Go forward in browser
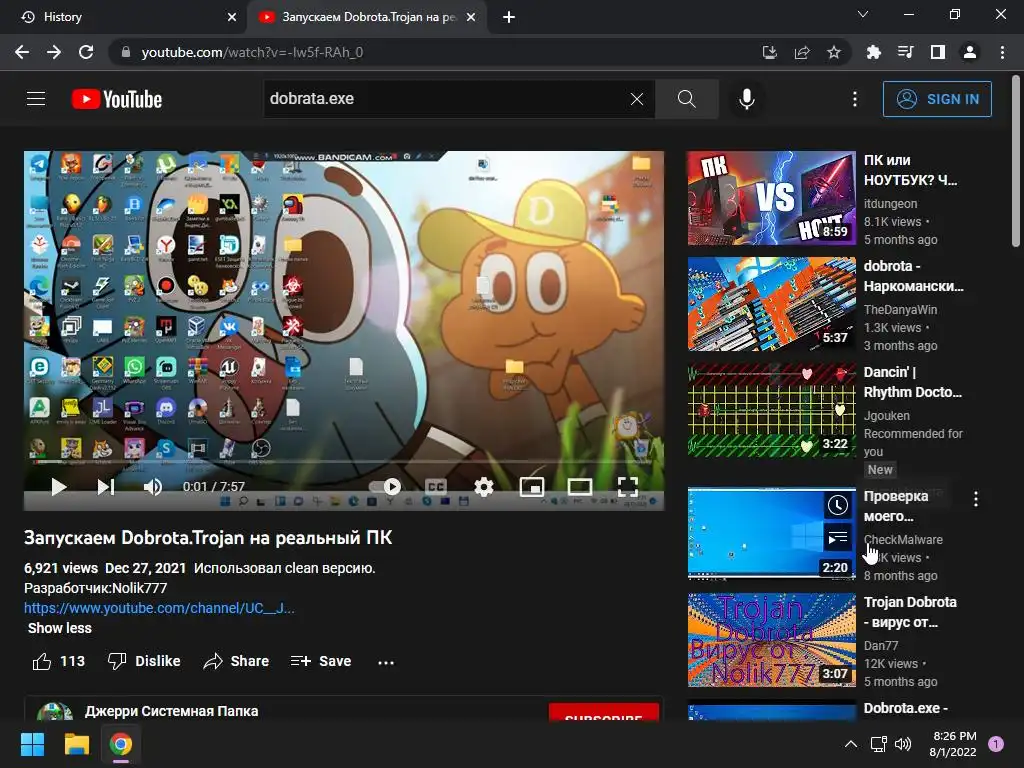Viewport: 1024px width, 768px height. coord(54,52)
